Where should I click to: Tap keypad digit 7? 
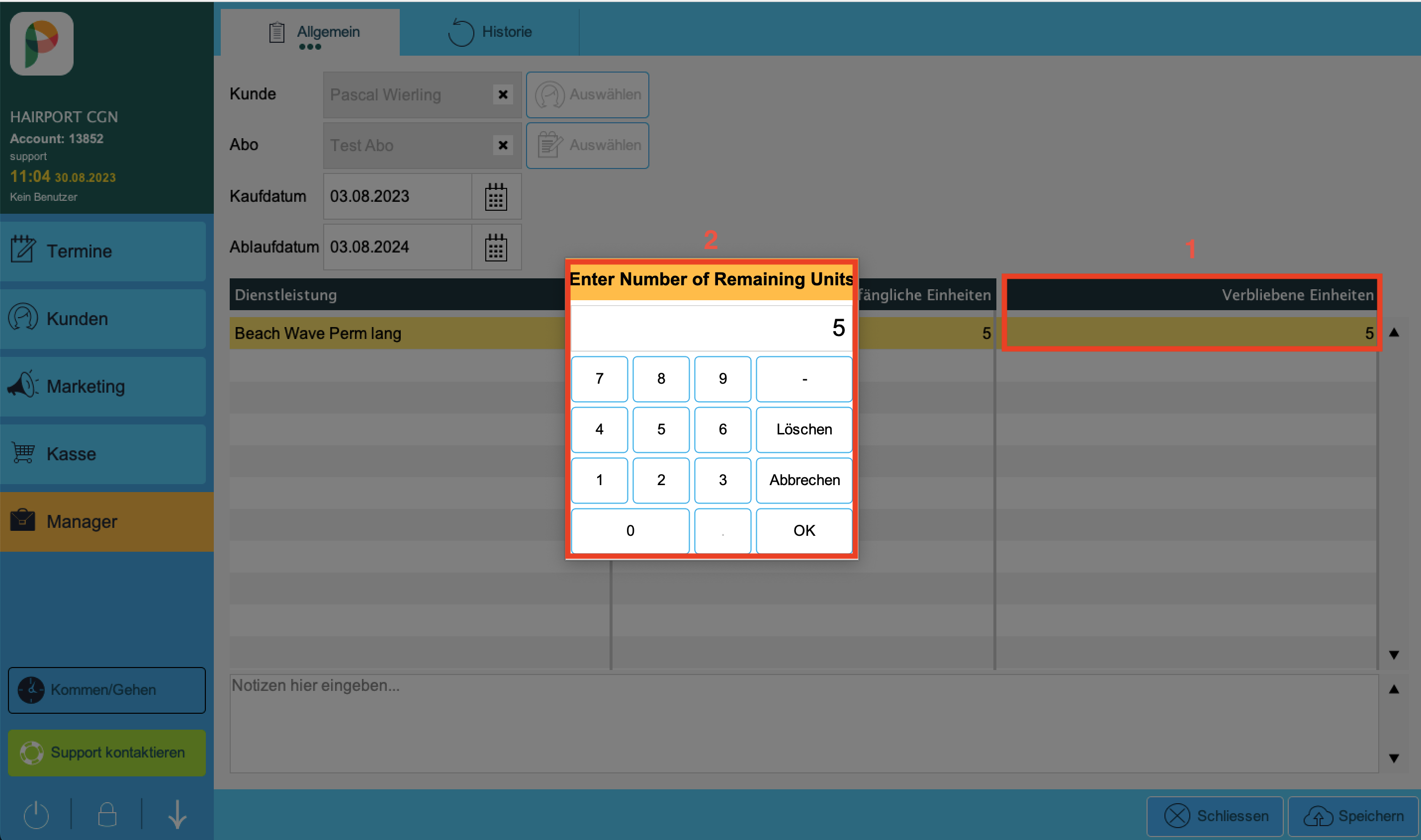coord(600,379)
